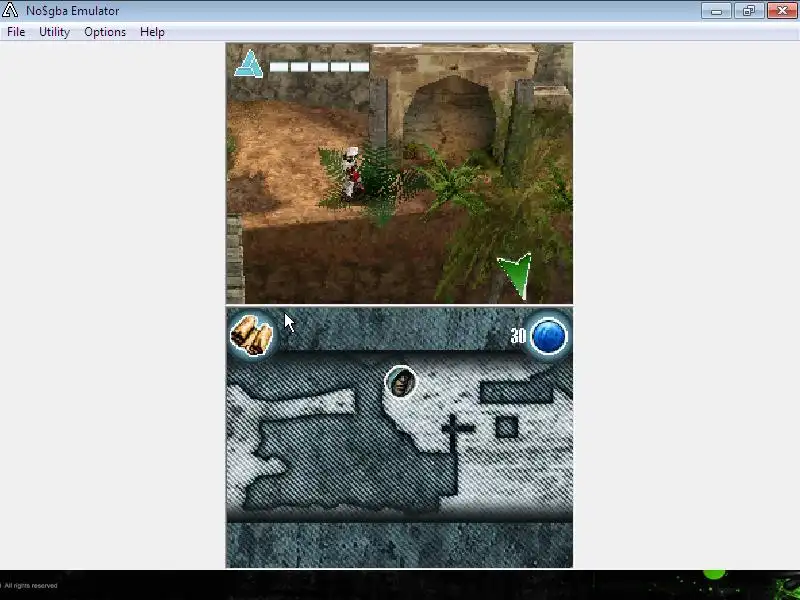This screenshot has width=800, height=600.
Task: Tap the small square building on map
Action: (x=507, y=427)
